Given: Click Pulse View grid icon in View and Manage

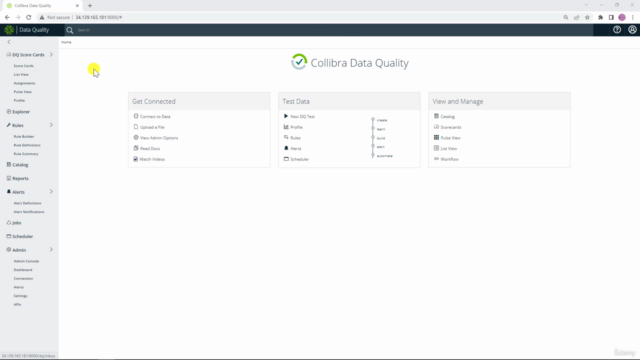Looking at the screenshot, I should [x=436, y=138].
